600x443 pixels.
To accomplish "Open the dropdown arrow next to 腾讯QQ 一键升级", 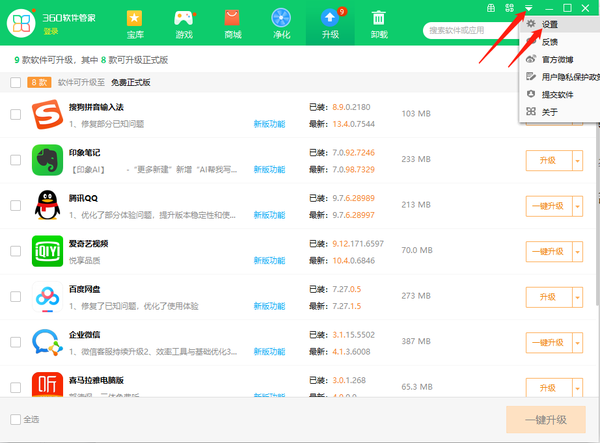I will click(x=577, y=206).
